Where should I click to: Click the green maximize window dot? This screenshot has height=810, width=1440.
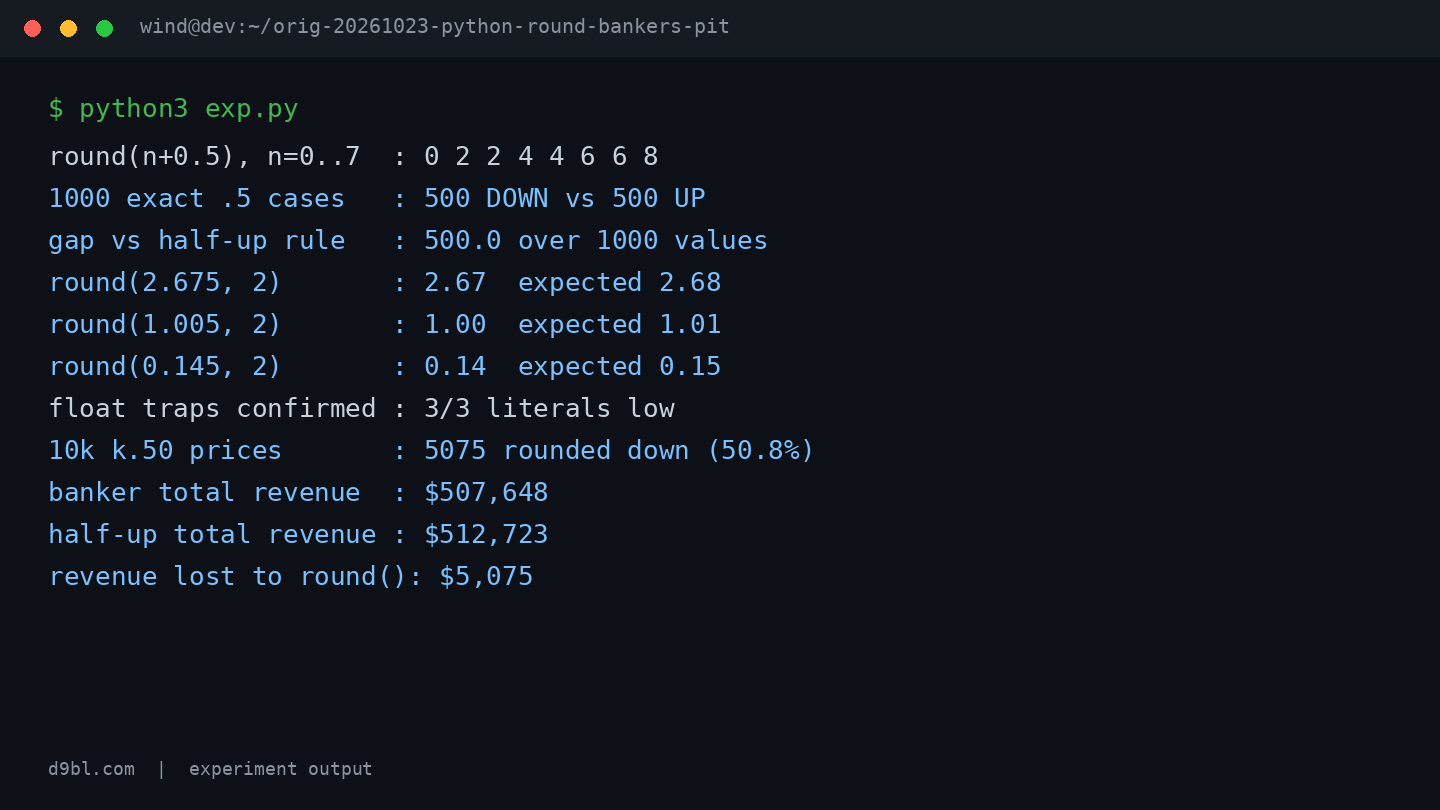tap(104, 28)
